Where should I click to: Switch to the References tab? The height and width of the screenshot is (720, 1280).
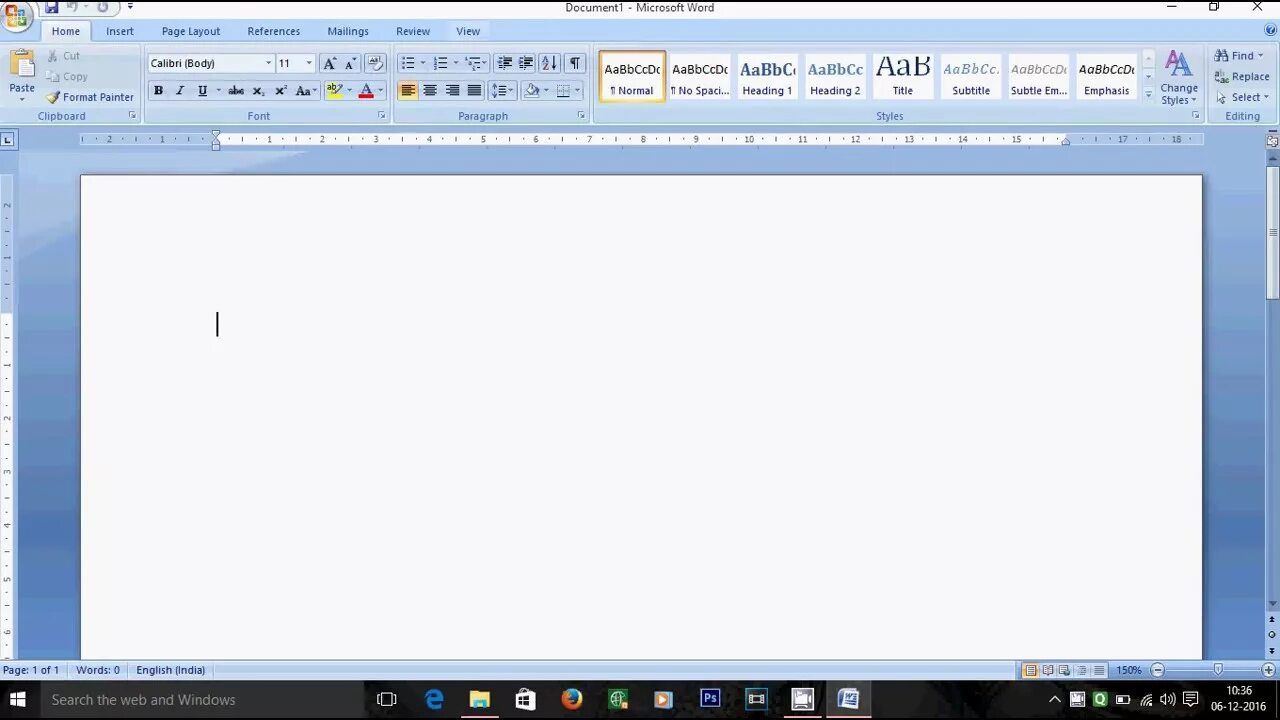[273, 31]
